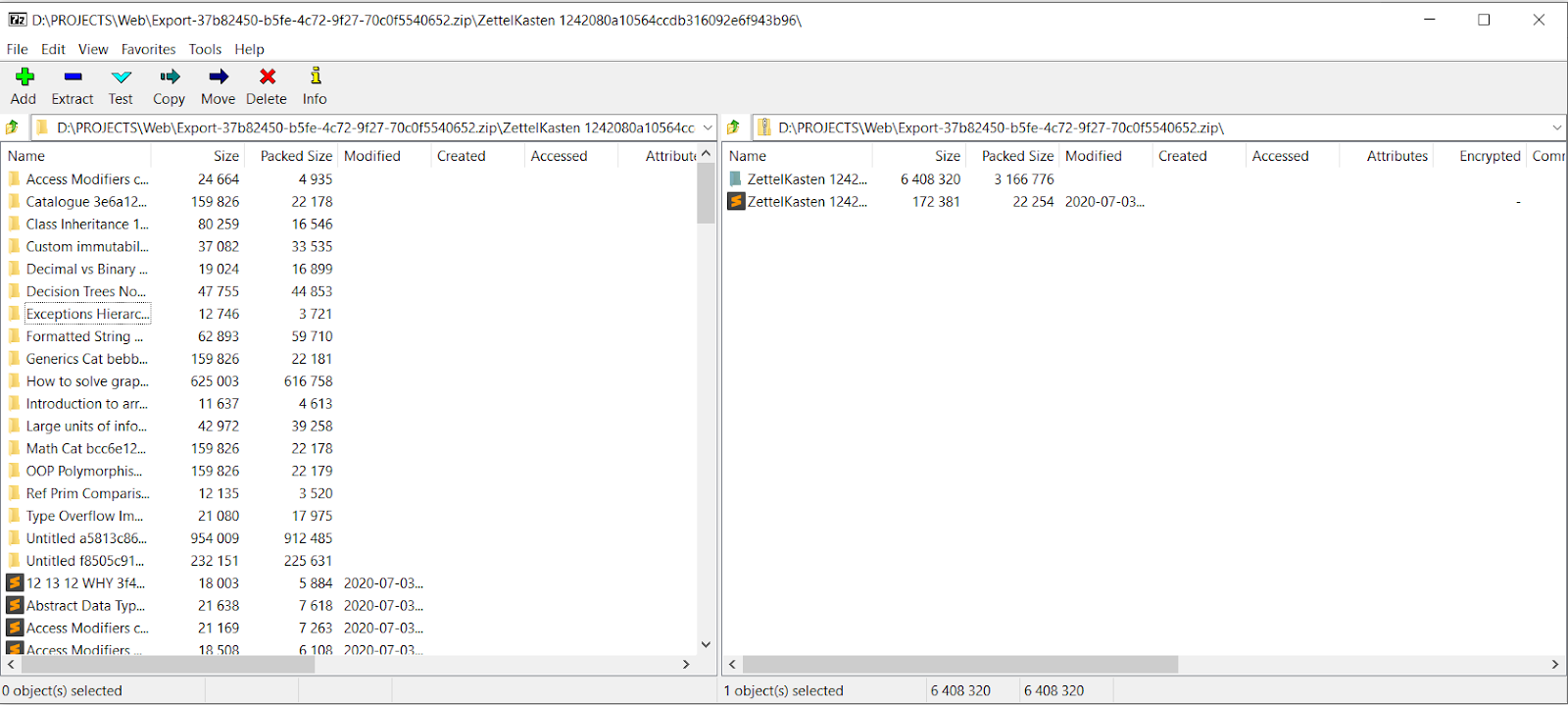Open the Tools menu
The width and height of the screenshot is (1568, 705).
(x=205, y=49)
